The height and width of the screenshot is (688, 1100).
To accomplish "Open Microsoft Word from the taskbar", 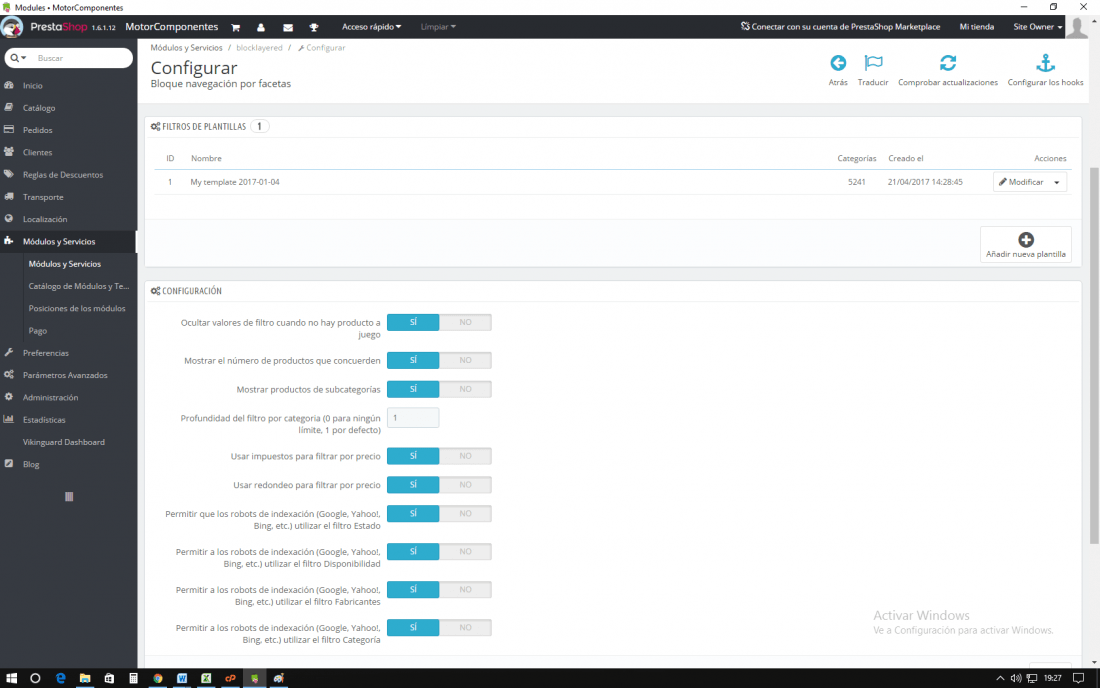I will click(182, 678).
